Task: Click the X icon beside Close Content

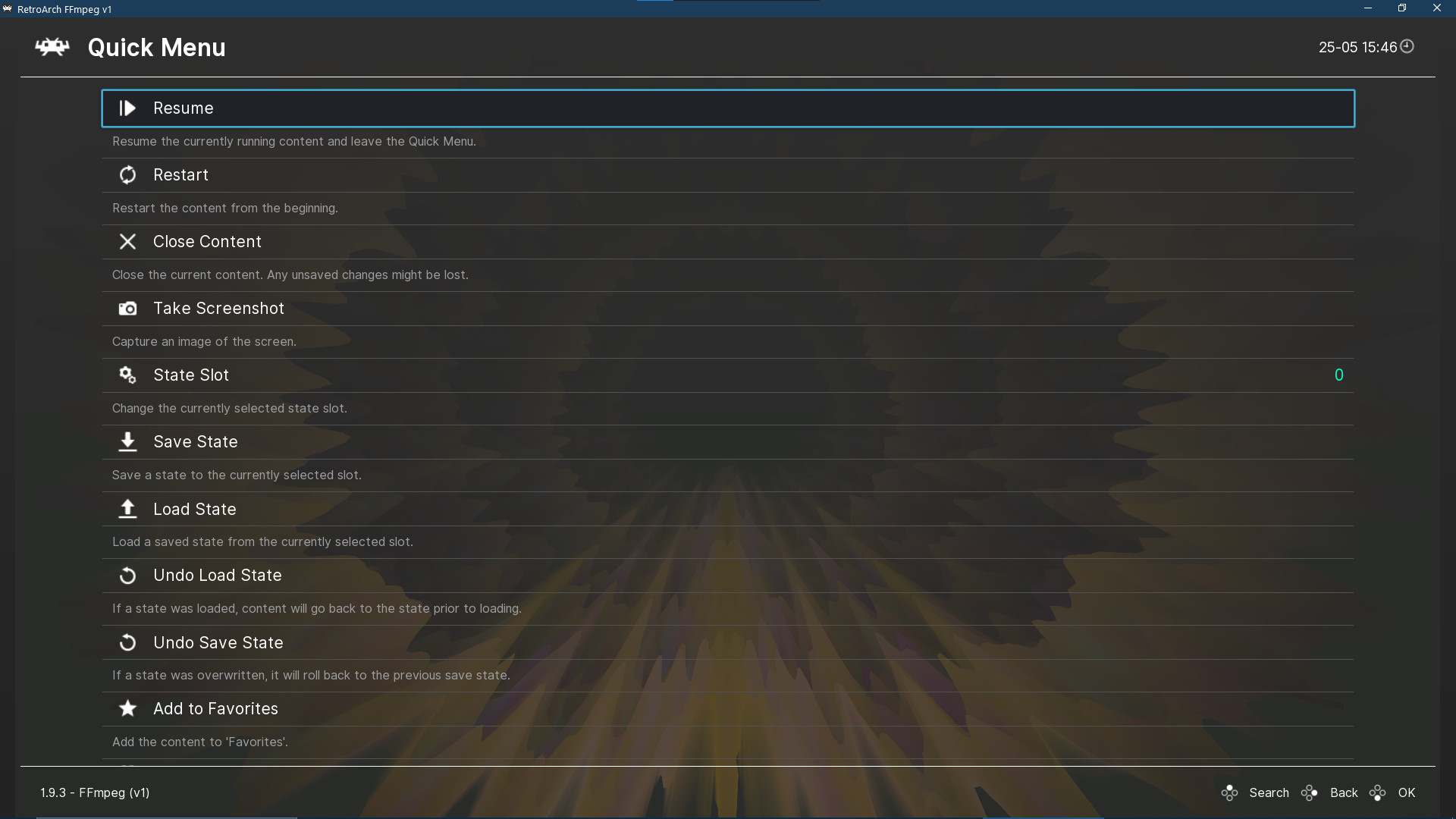Action: click(127, 241)
